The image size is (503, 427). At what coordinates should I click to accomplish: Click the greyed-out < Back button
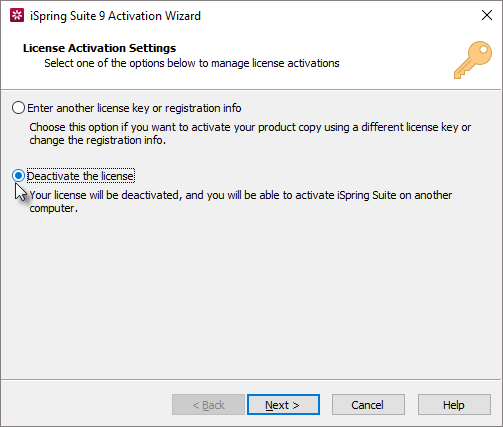pyautogui.click(x=208, y=405)
